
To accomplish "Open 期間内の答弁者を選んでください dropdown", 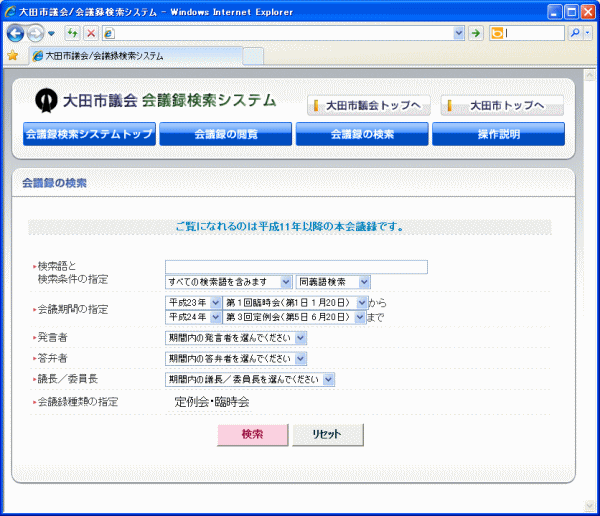I will [236, 359].
